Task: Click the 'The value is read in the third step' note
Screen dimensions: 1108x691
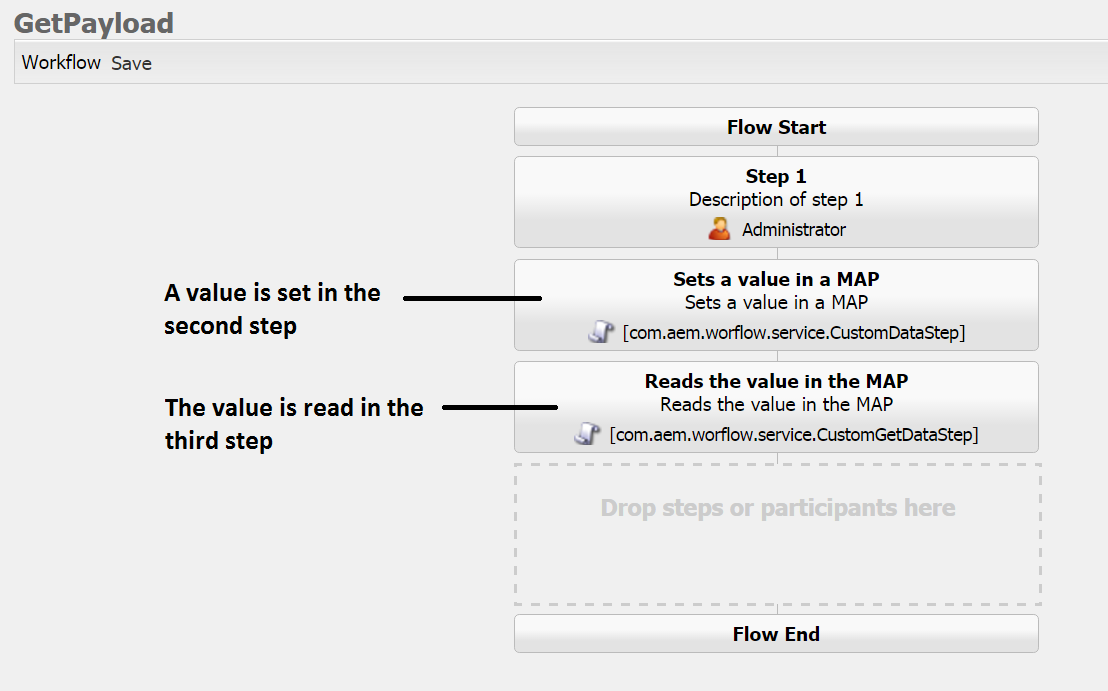Action: pos(293,423)
